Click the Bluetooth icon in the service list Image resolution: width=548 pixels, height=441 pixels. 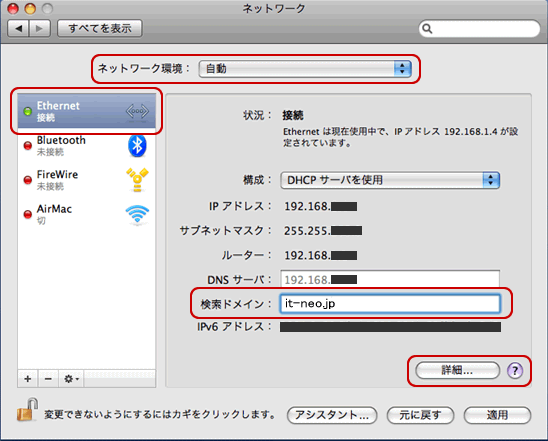tap(137, 146)
